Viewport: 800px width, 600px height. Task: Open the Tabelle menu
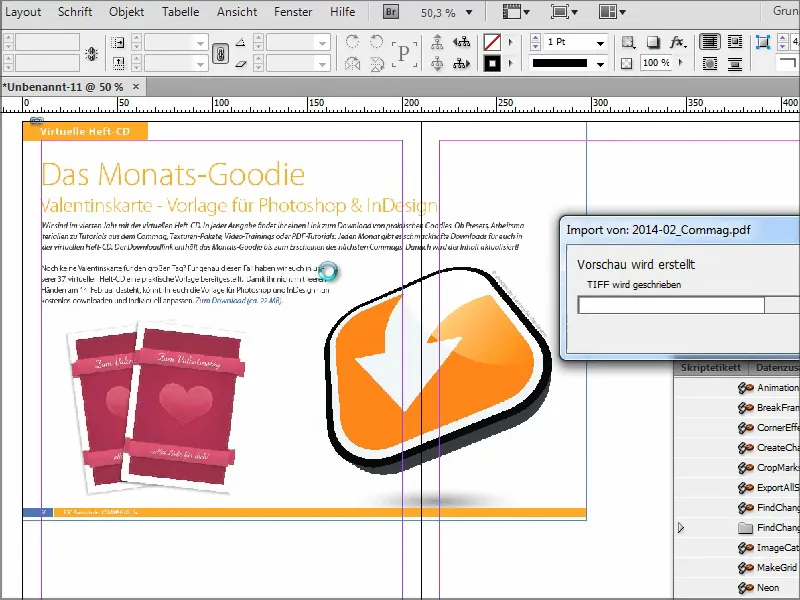point(181,12)
